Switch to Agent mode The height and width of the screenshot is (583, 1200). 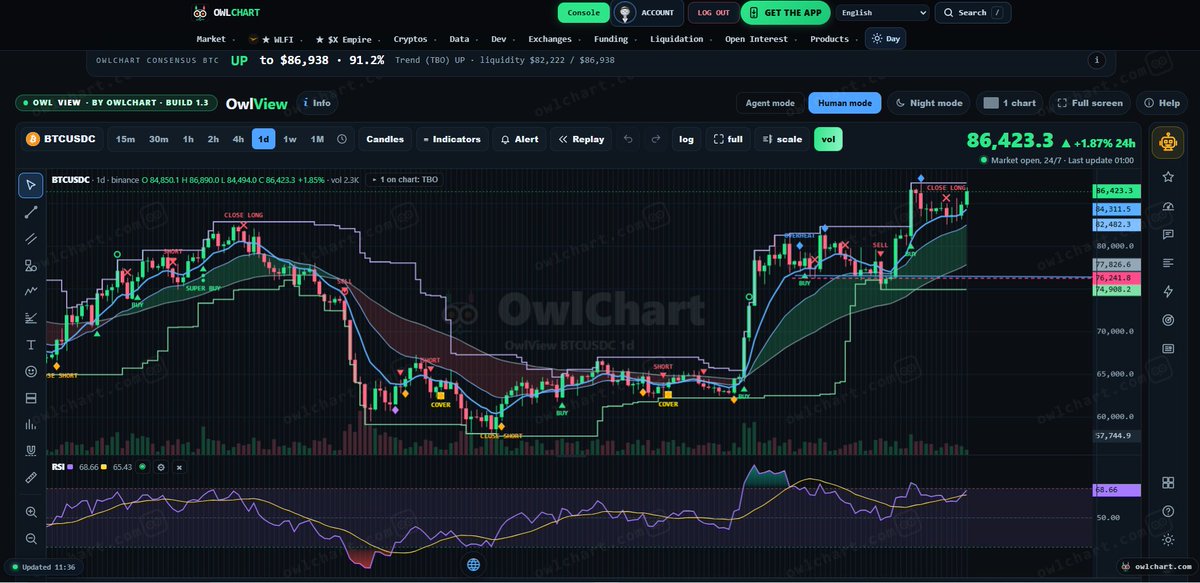tap(770, 103)
